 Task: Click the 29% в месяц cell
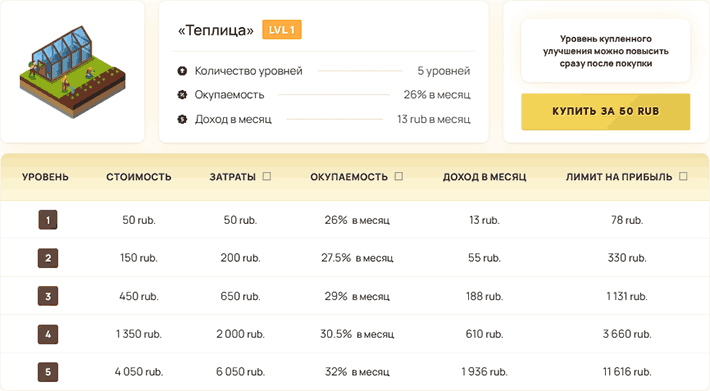[357, 296]
